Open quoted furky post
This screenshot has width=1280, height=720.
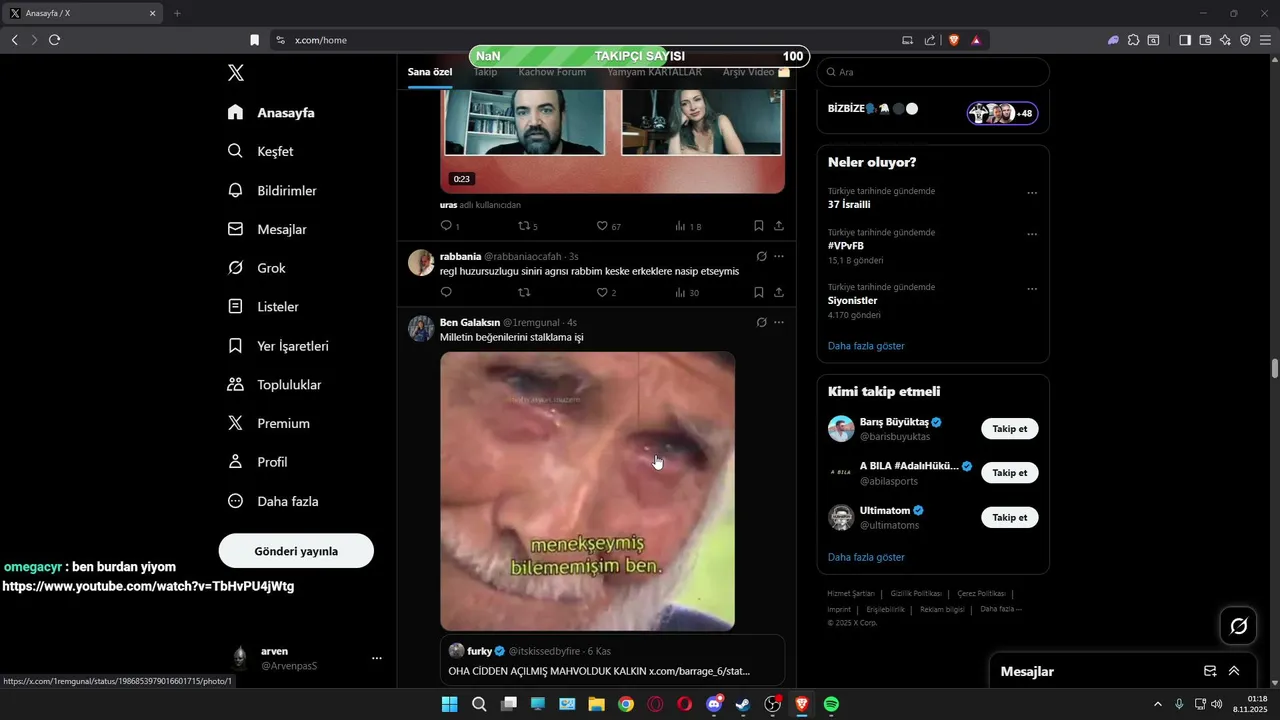click(x=612, y=660)
